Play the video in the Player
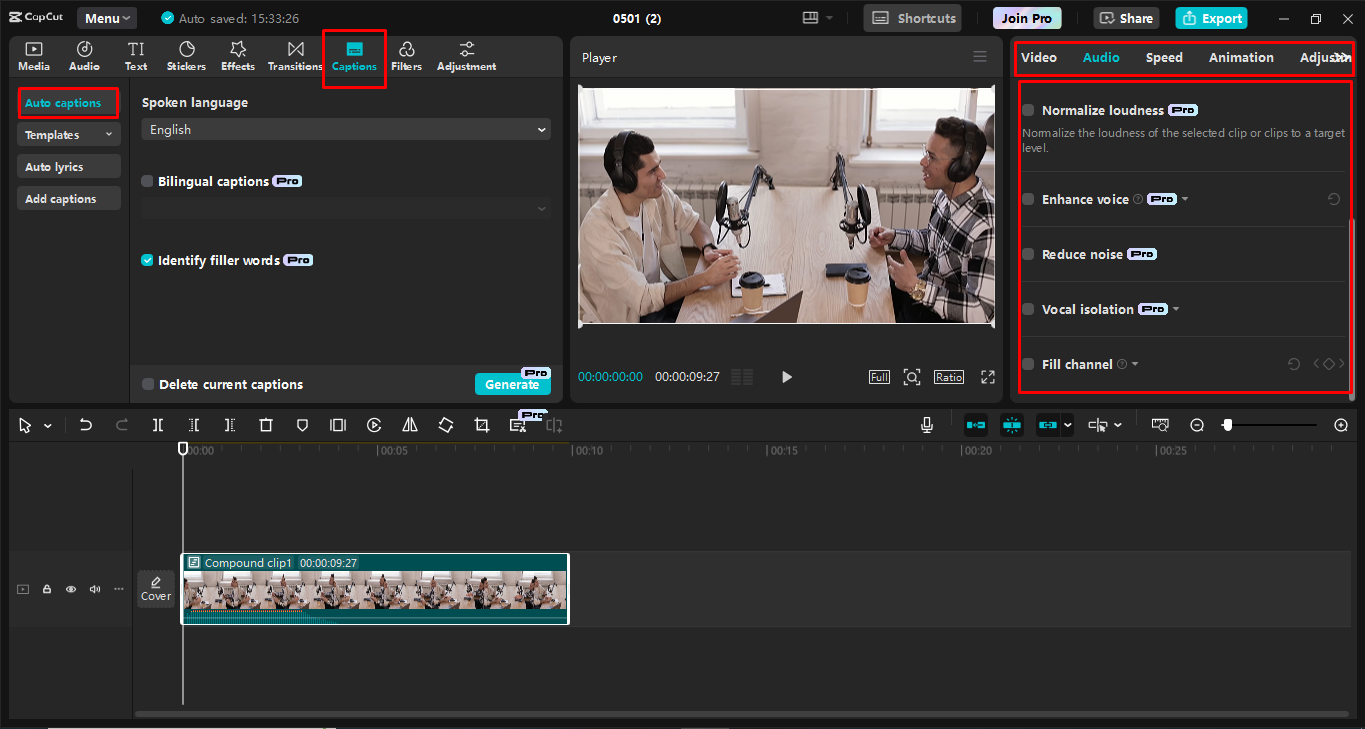This screenshot has height=729, width=1365. (787, 377)
